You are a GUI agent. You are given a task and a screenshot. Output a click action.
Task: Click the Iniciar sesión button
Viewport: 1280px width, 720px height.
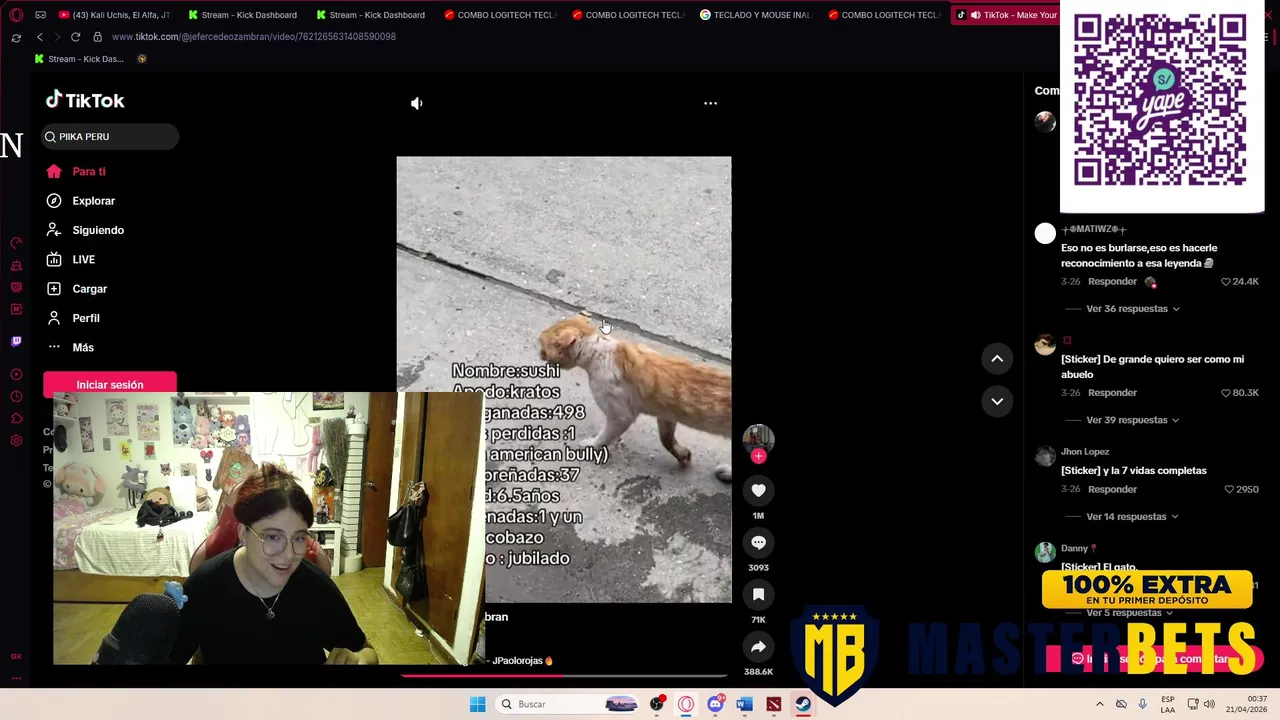click(x=110, y=384)
